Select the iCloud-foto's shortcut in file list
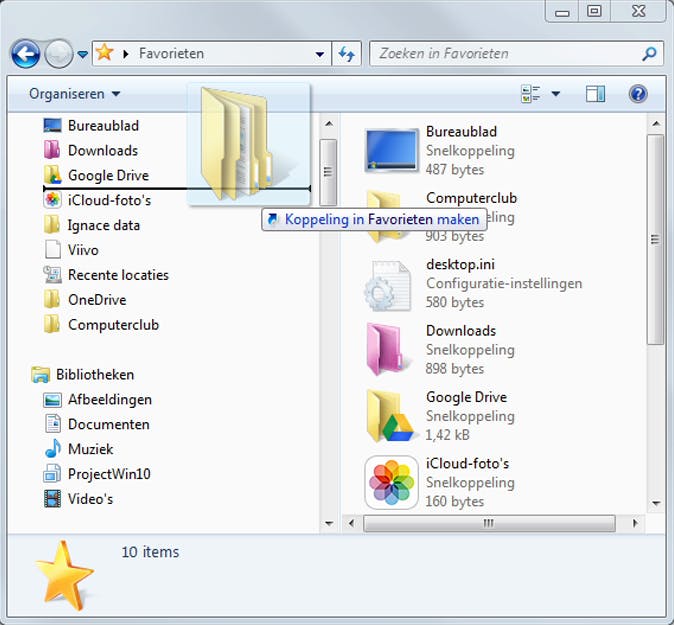The height and width of the screenshot is (625, 674). [x=439, y=482]
